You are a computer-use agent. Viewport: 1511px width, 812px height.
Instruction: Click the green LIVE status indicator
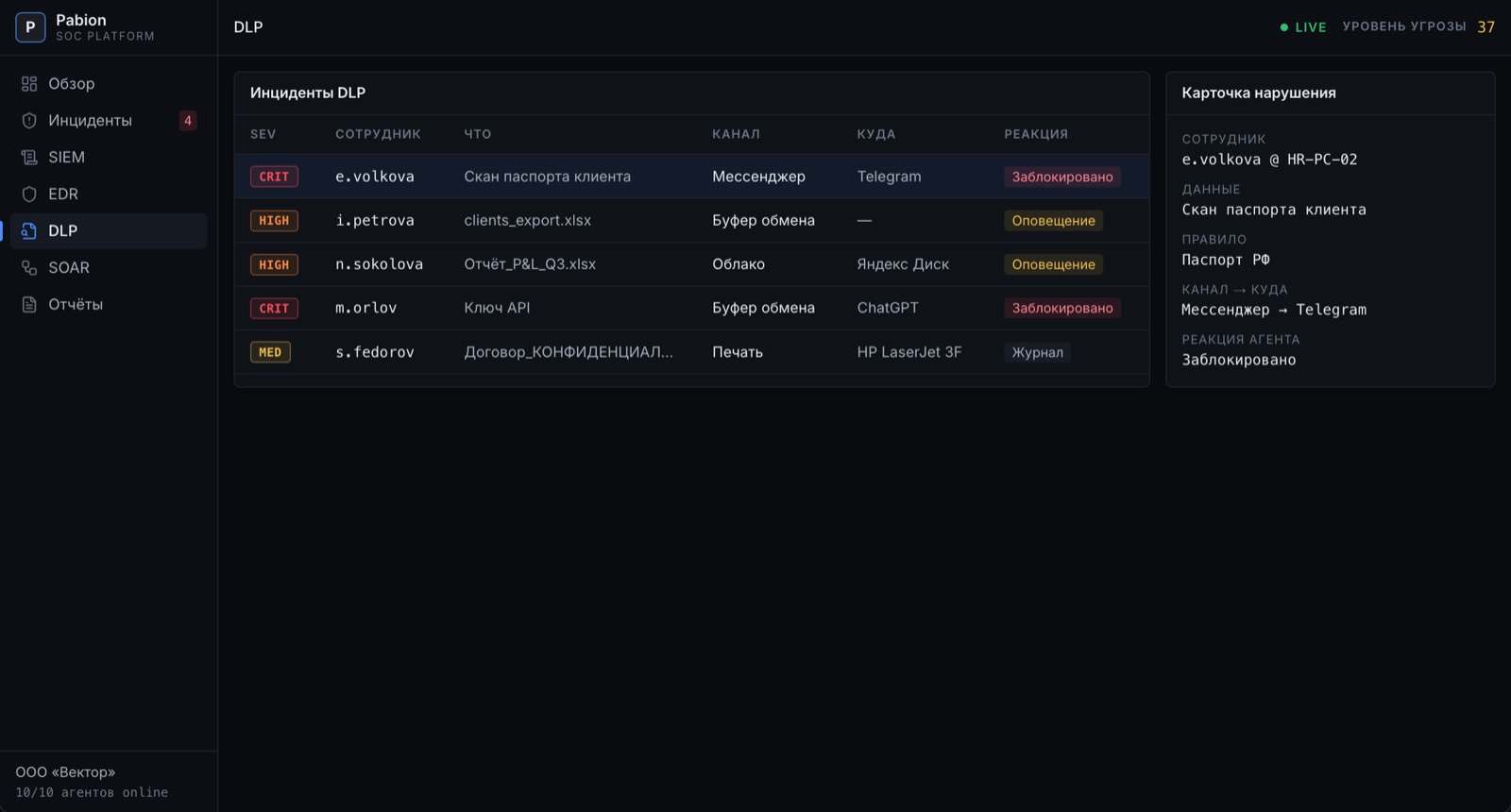[x=1303, y=27]
